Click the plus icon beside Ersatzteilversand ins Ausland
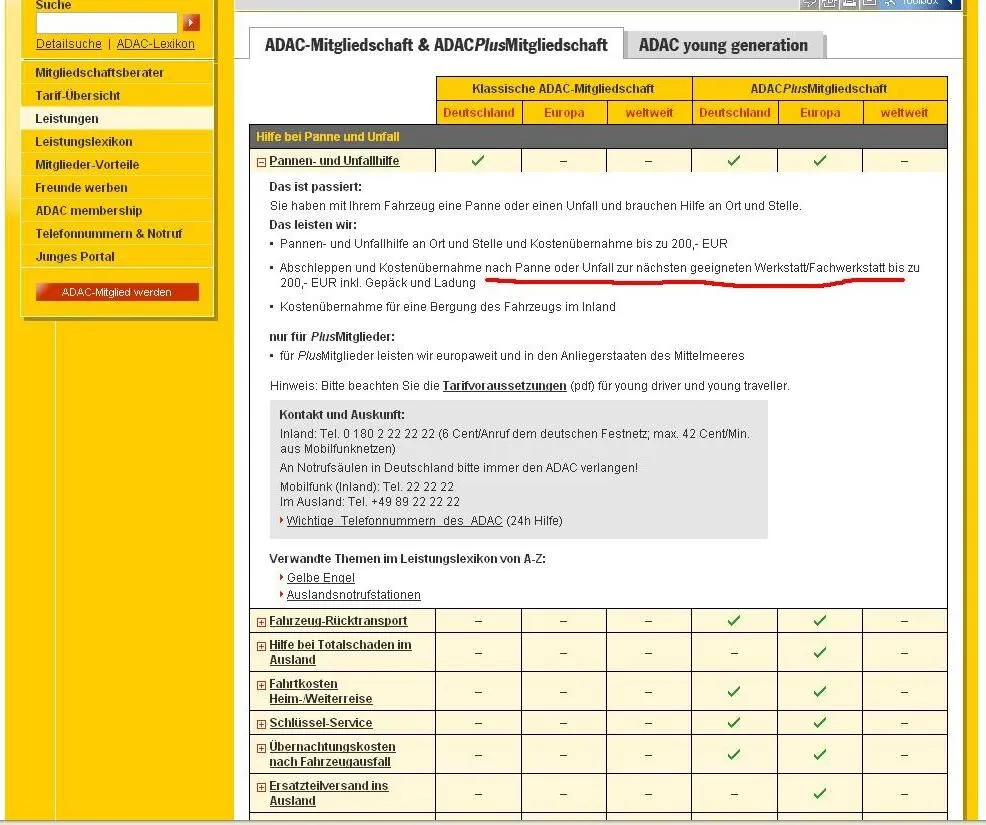986x825 pixels. coord(261,787)
